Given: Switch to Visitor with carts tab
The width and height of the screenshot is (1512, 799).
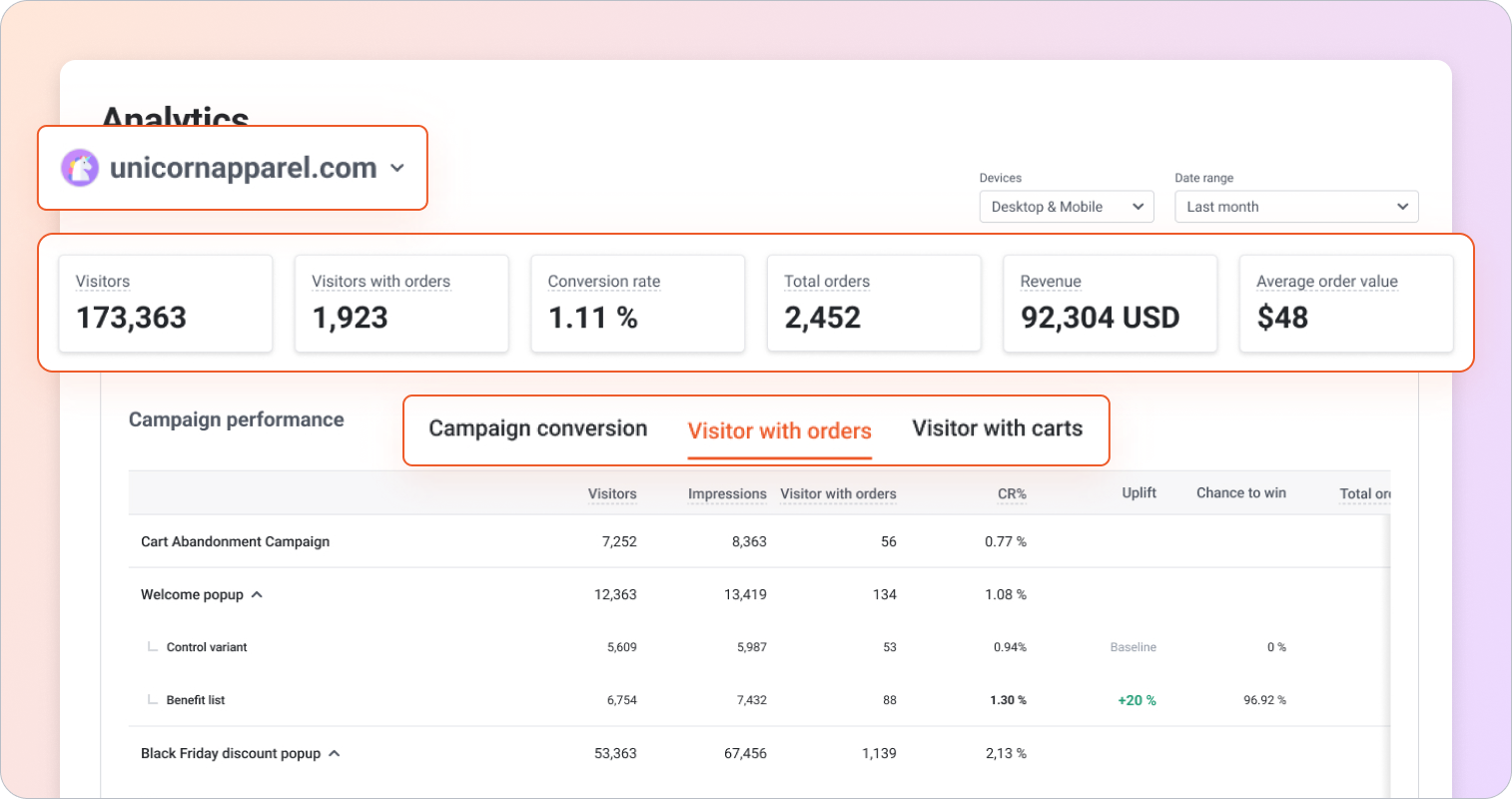Looking at the screenshot, I should point(997,429).
